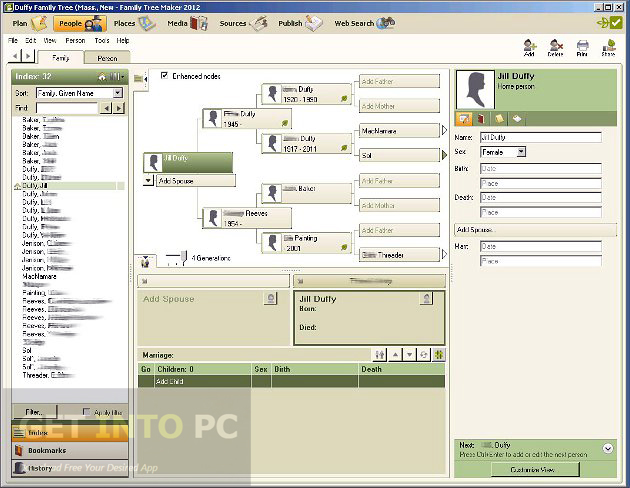Open the File menu
The height and width of the screenshot is (488, 630).
(x=13, y=41)
